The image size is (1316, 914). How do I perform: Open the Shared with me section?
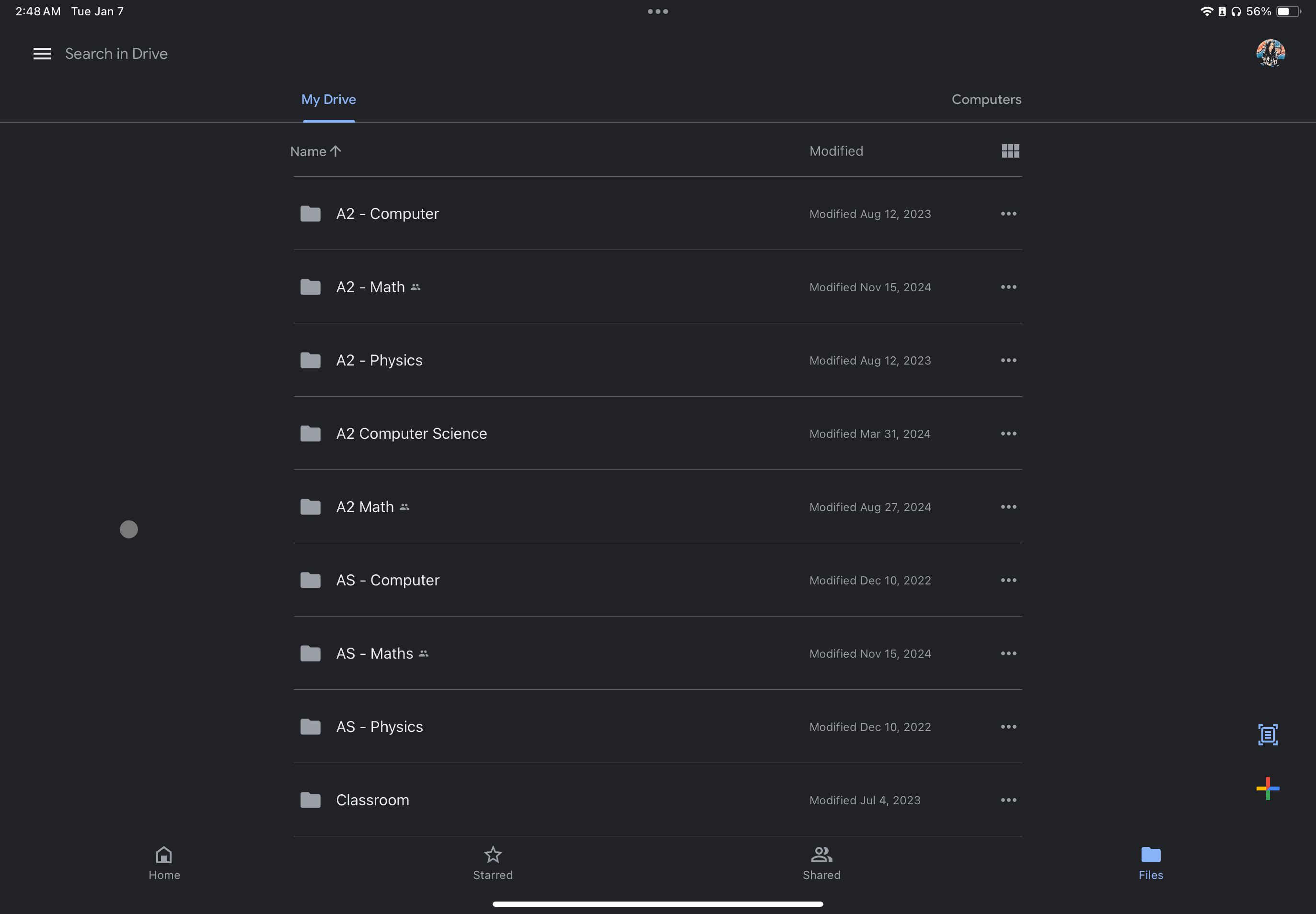820,862
